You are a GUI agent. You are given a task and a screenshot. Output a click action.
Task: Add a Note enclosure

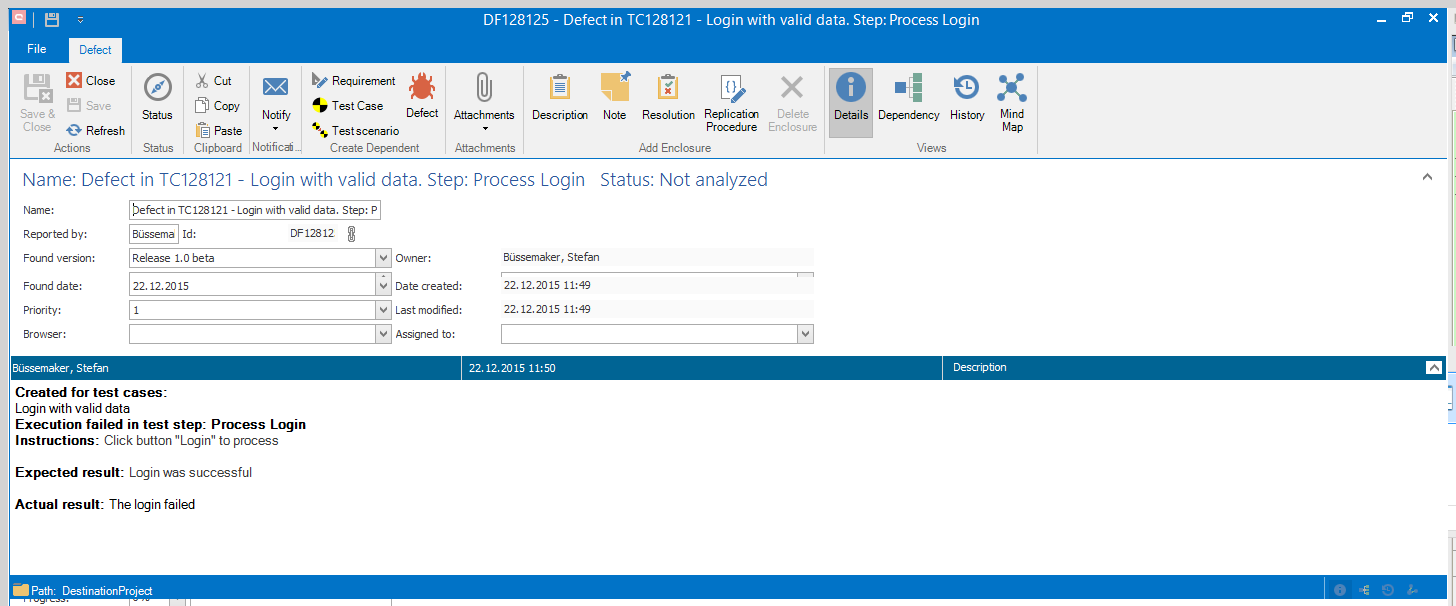[x=614, y=100]
